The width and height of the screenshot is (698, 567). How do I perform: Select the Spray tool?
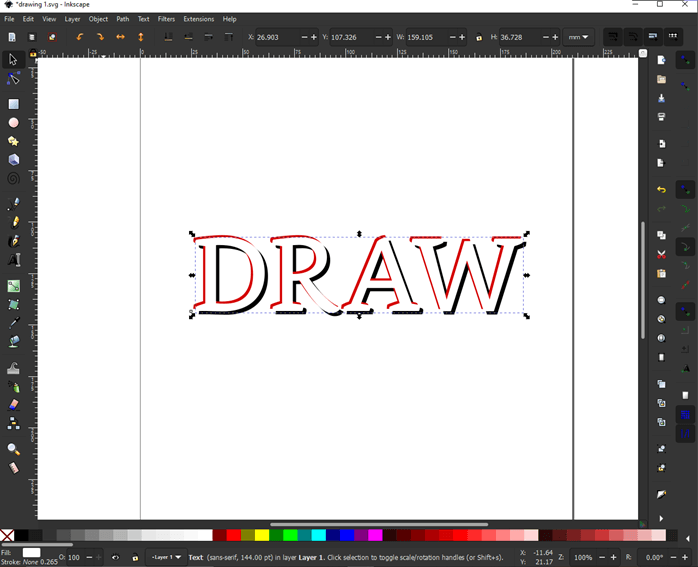(13, 387)
